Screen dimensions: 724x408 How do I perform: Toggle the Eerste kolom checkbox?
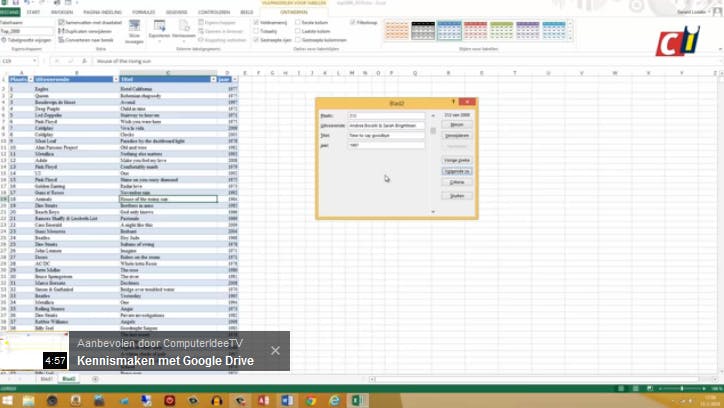[297, 22]
